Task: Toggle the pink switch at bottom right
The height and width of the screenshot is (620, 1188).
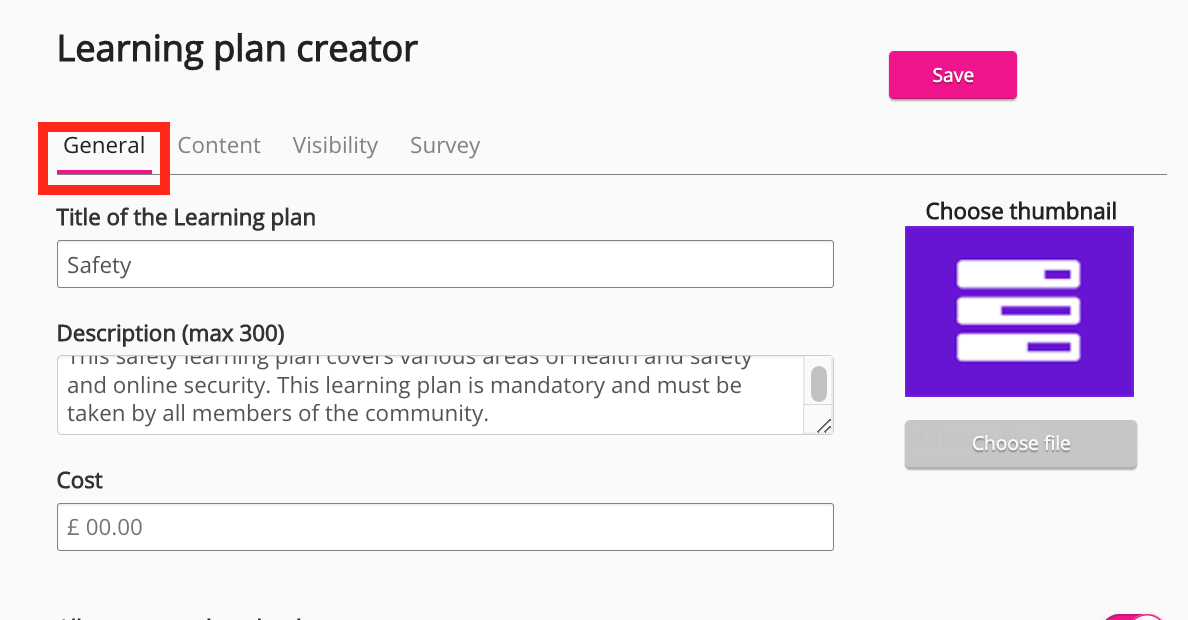Action: click(x=1135, y=614)
